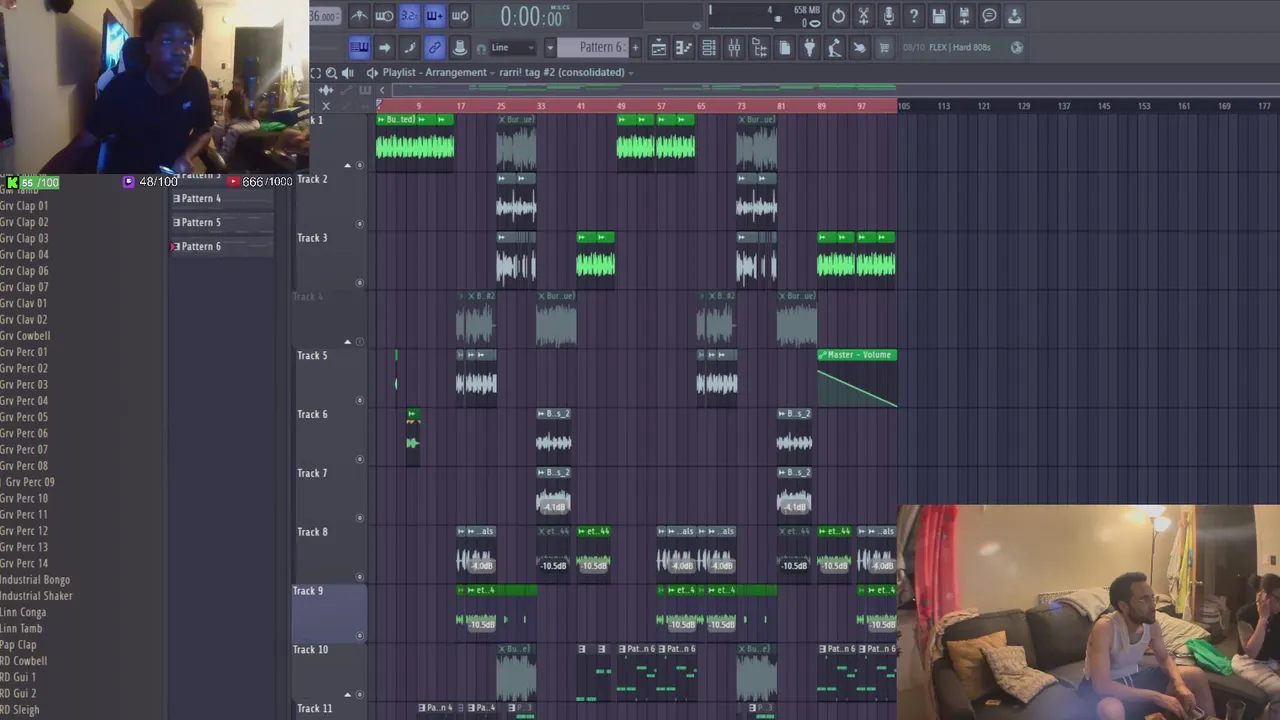Image resolution: width=1280 pixels, height=720 pixels.
Task: Open the Playlist options menu arrow
Action: [x=372, y=72]
